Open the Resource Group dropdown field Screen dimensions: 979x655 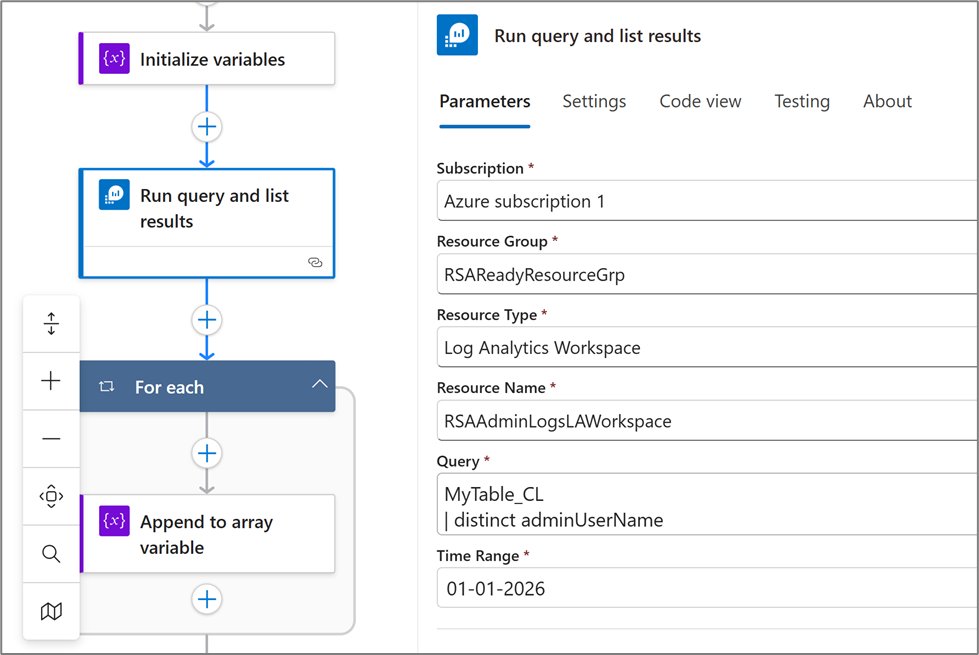coord(708,274)
